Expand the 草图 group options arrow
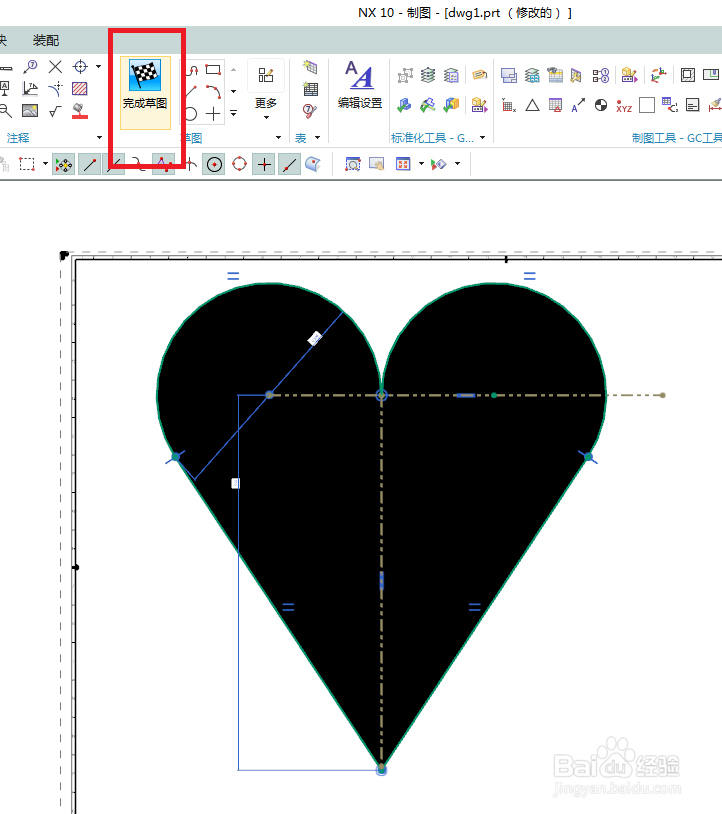The image size is (722, 814). pos(278,138)
